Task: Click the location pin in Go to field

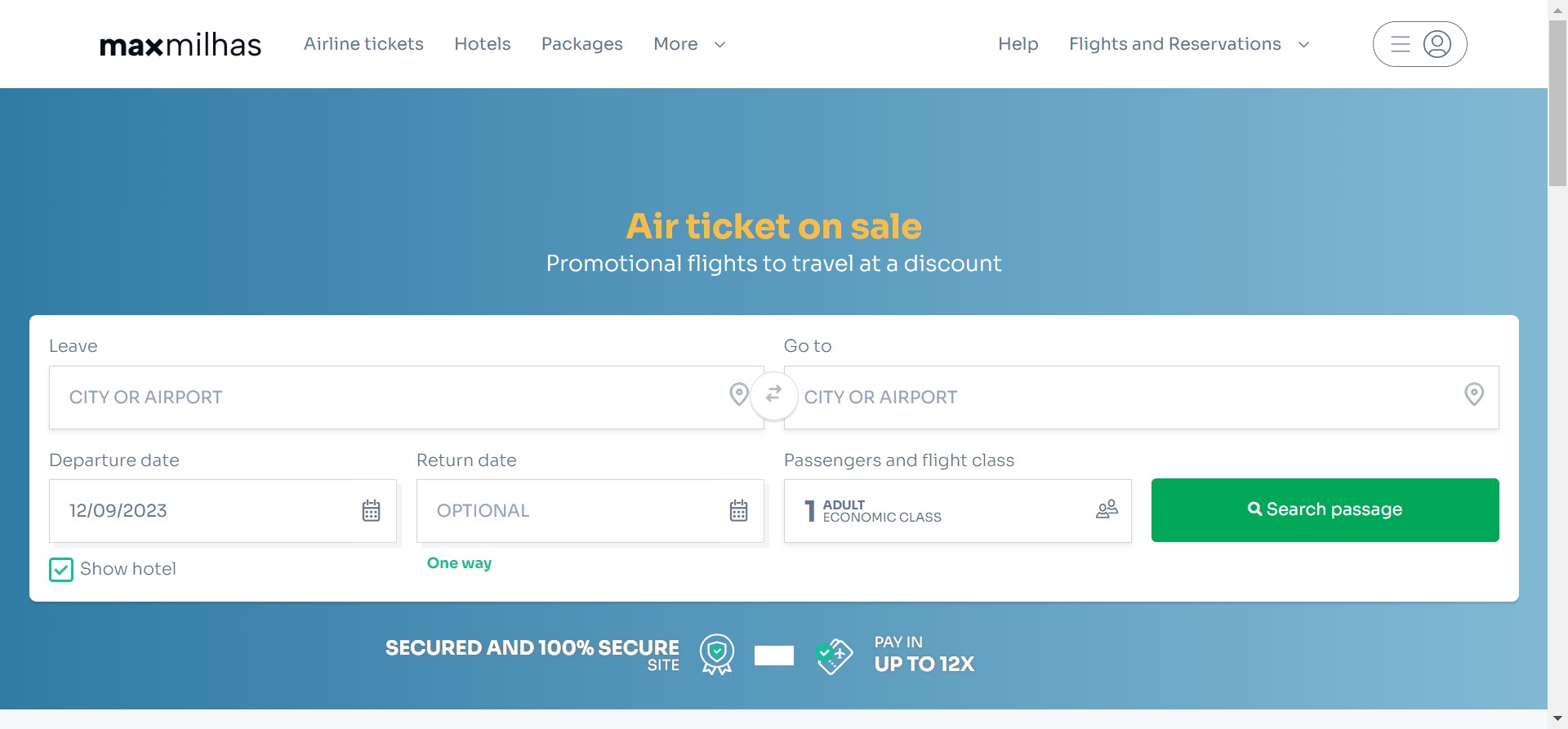Action: click(1473, 395)
